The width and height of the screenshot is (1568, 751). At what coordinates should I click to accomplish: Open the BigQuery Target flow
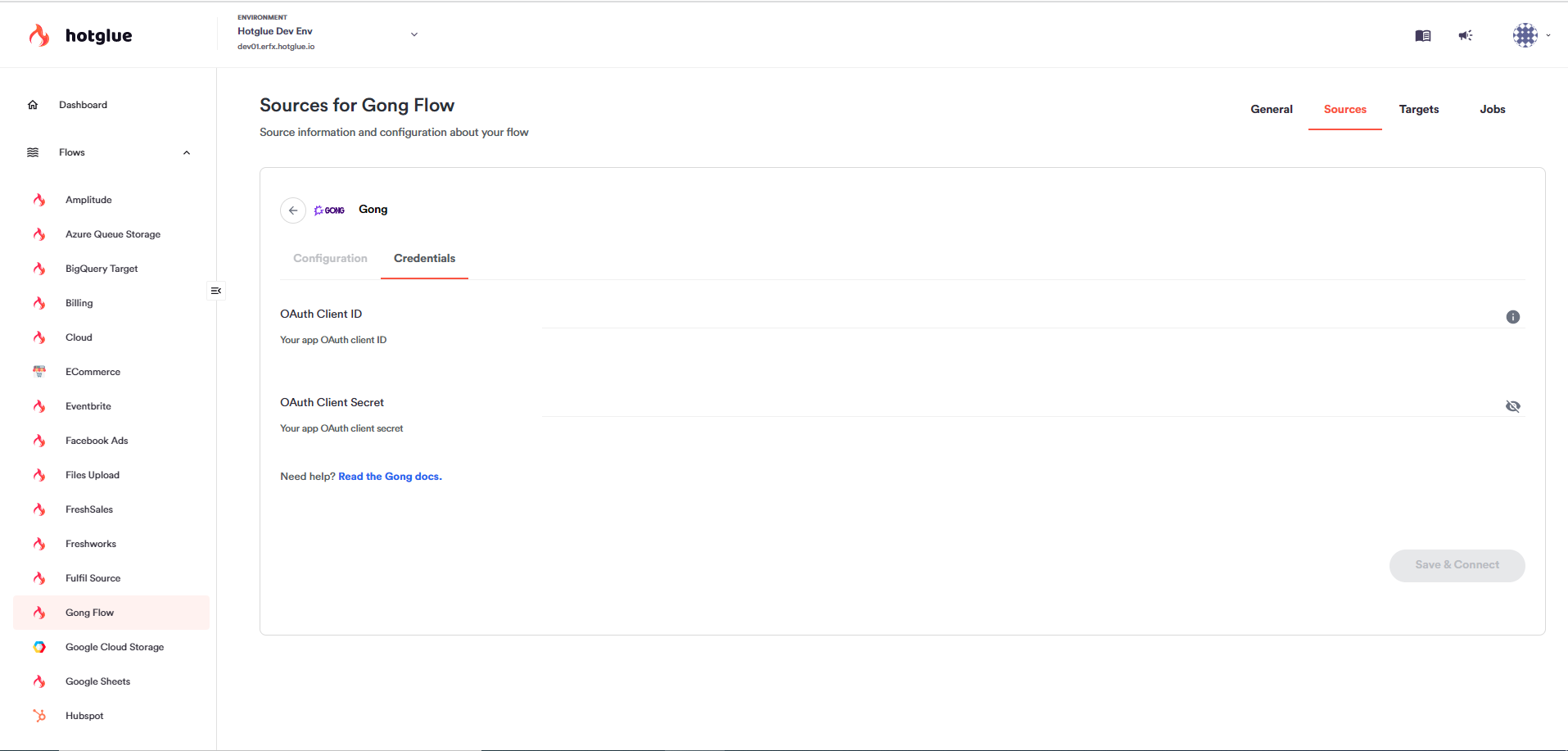102,269
